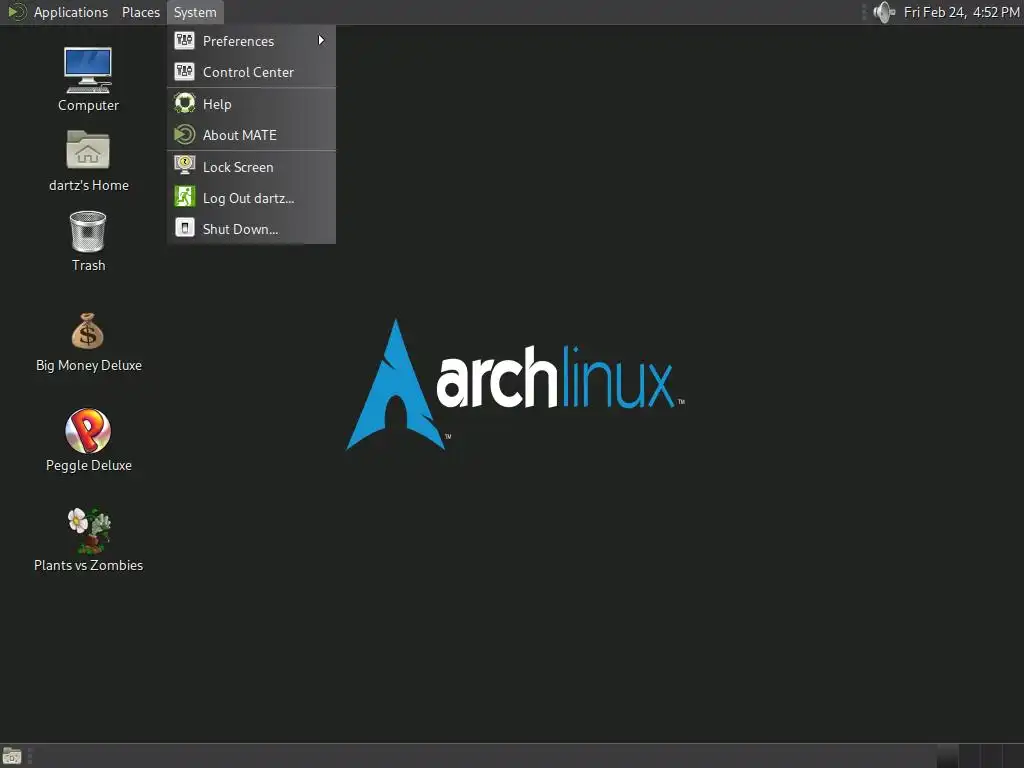Choose About MATE entry

pos(251,135)
